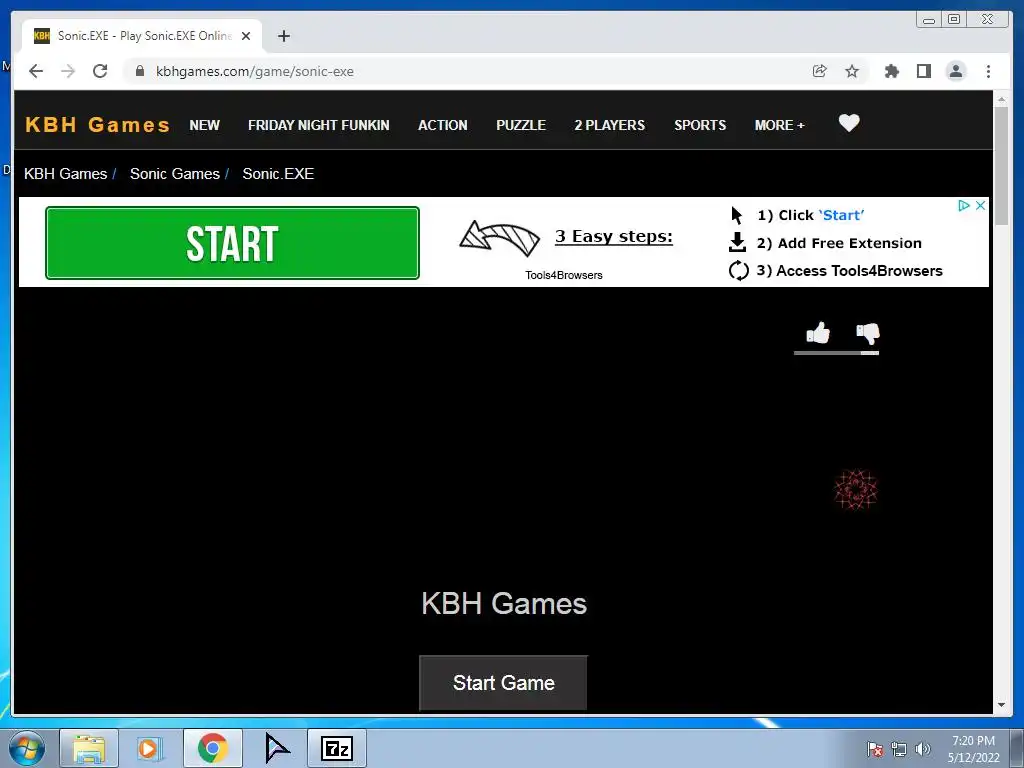Close the Sonic.EXE browser tab

(246, 36)
